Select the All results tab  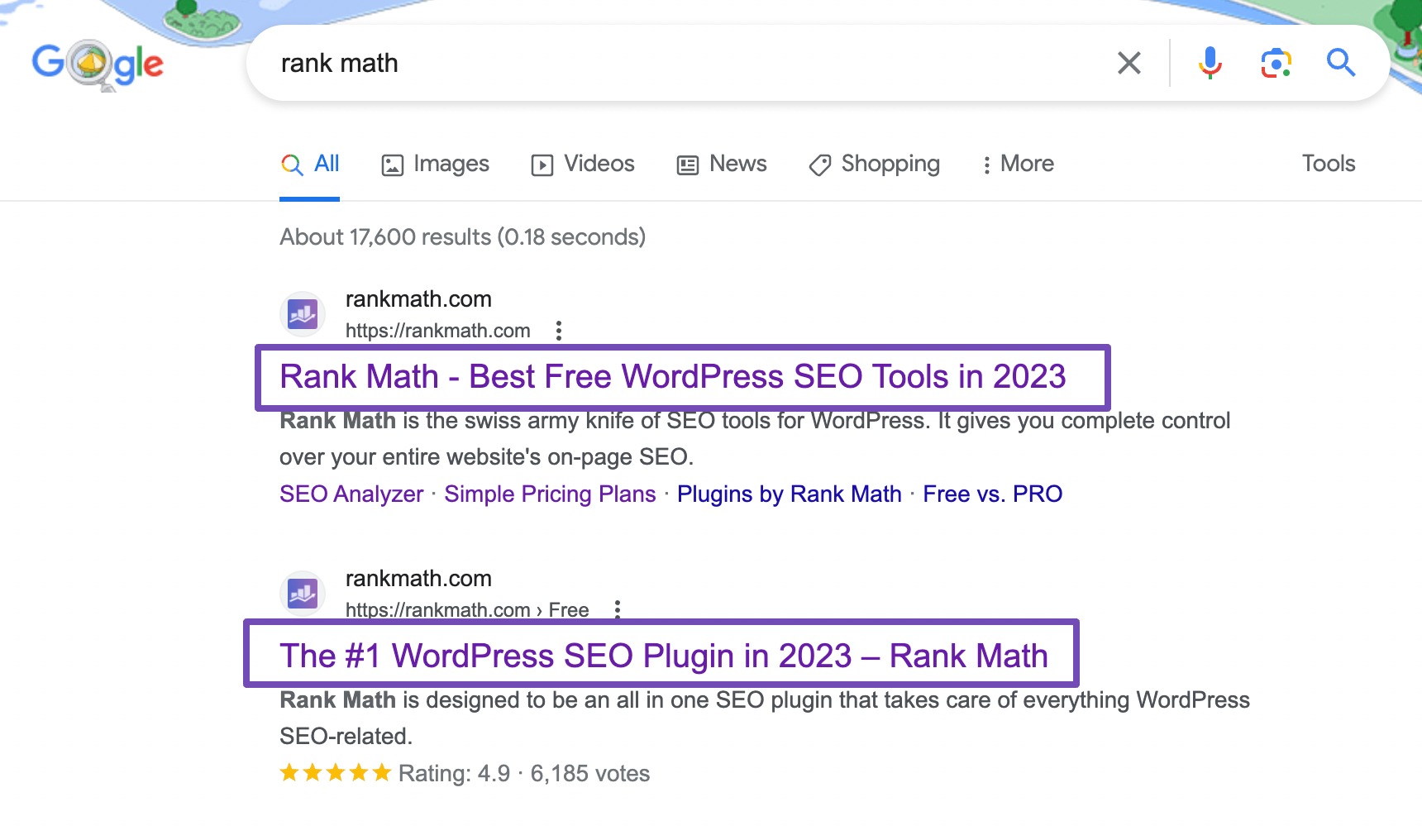(x=310, y=164)
